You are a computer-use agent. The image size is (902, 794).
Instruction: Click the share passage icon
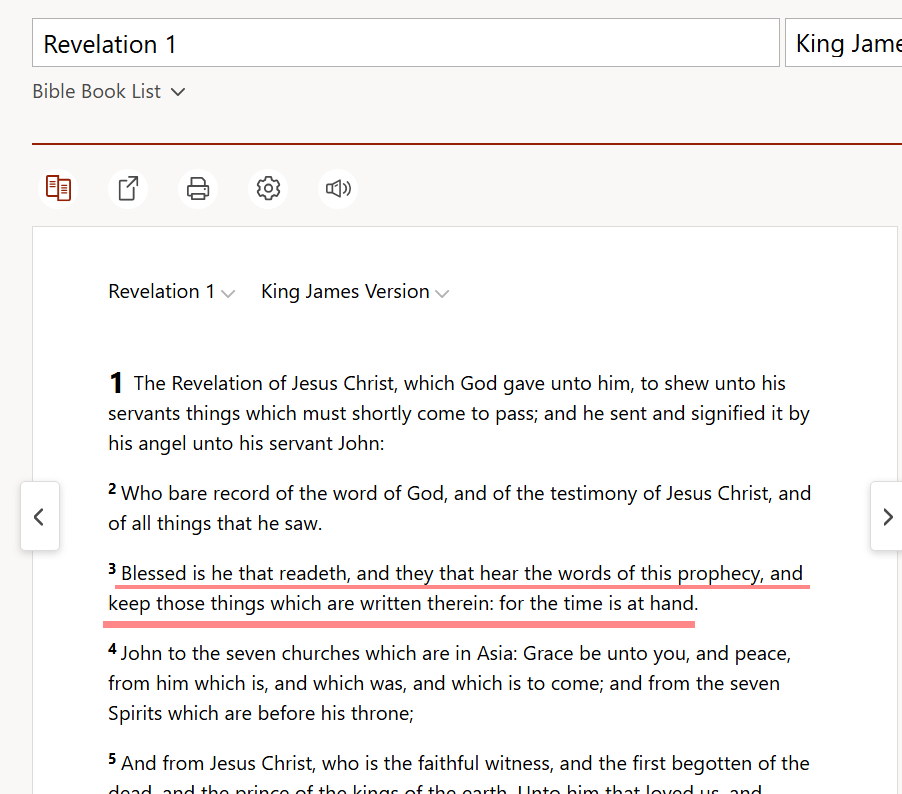(128, 189)
